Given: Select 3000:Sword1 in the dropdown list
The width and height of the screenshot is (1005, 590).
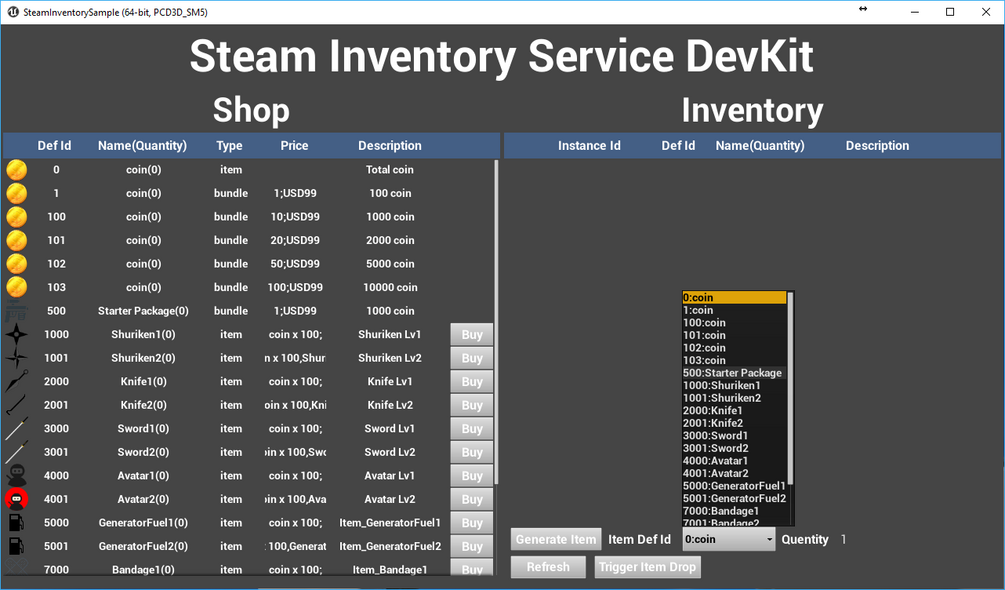Looking at the screenshot, I should tap(735, 436).
